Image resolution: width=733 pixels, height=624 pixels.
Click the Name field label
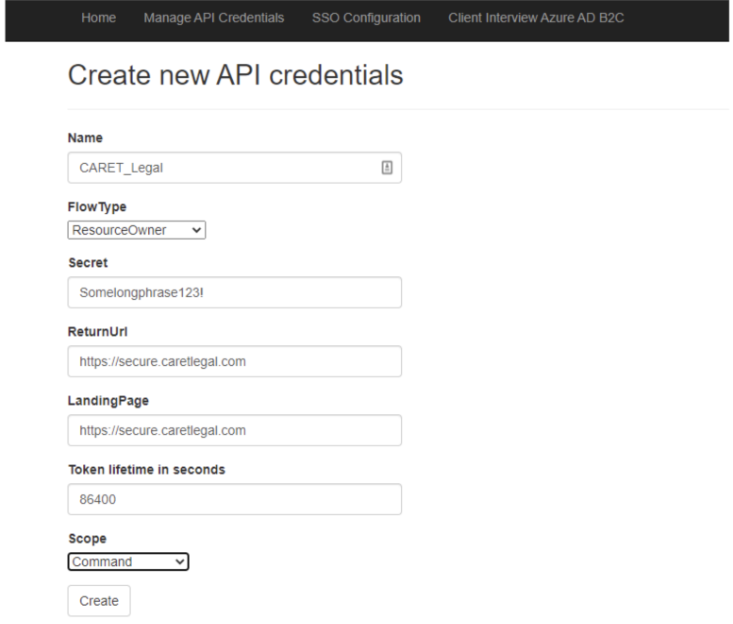pyautogui.click(x=85, y=138)
